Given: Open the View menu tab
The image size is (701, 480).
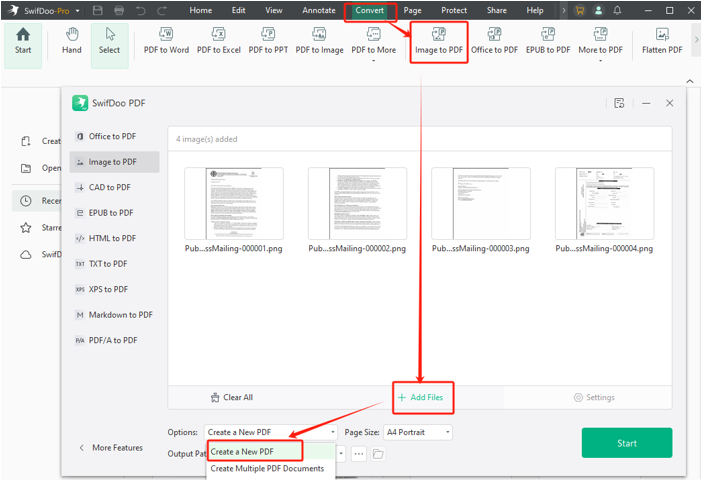Looking at the screenshot, I should [x=274, y=10].
